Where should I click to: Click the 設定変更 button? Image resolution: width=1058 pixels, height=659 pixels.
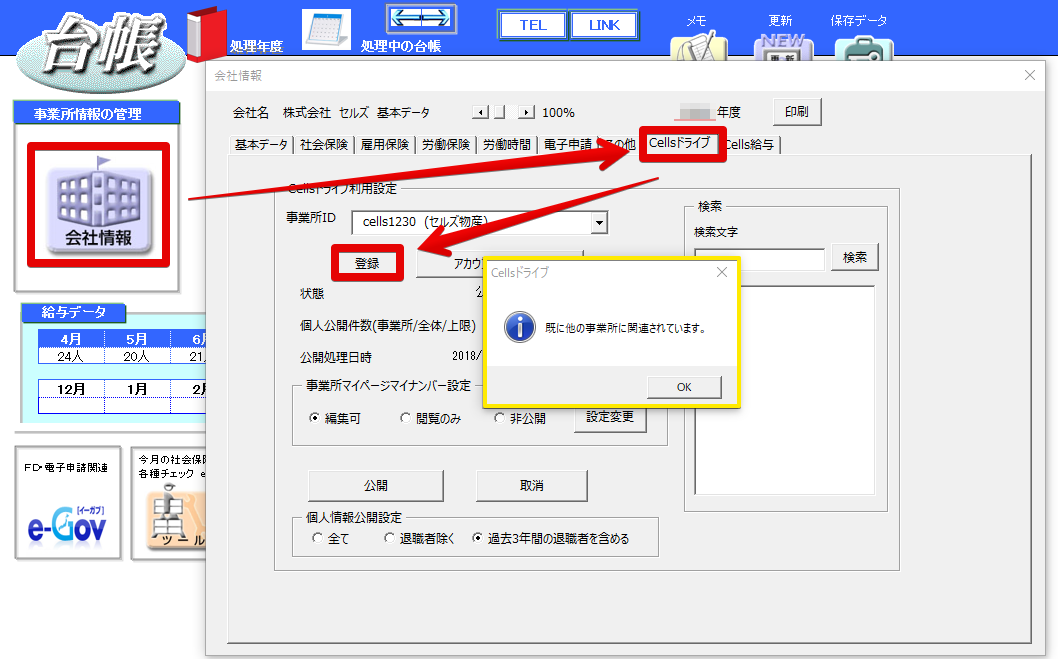610,417
